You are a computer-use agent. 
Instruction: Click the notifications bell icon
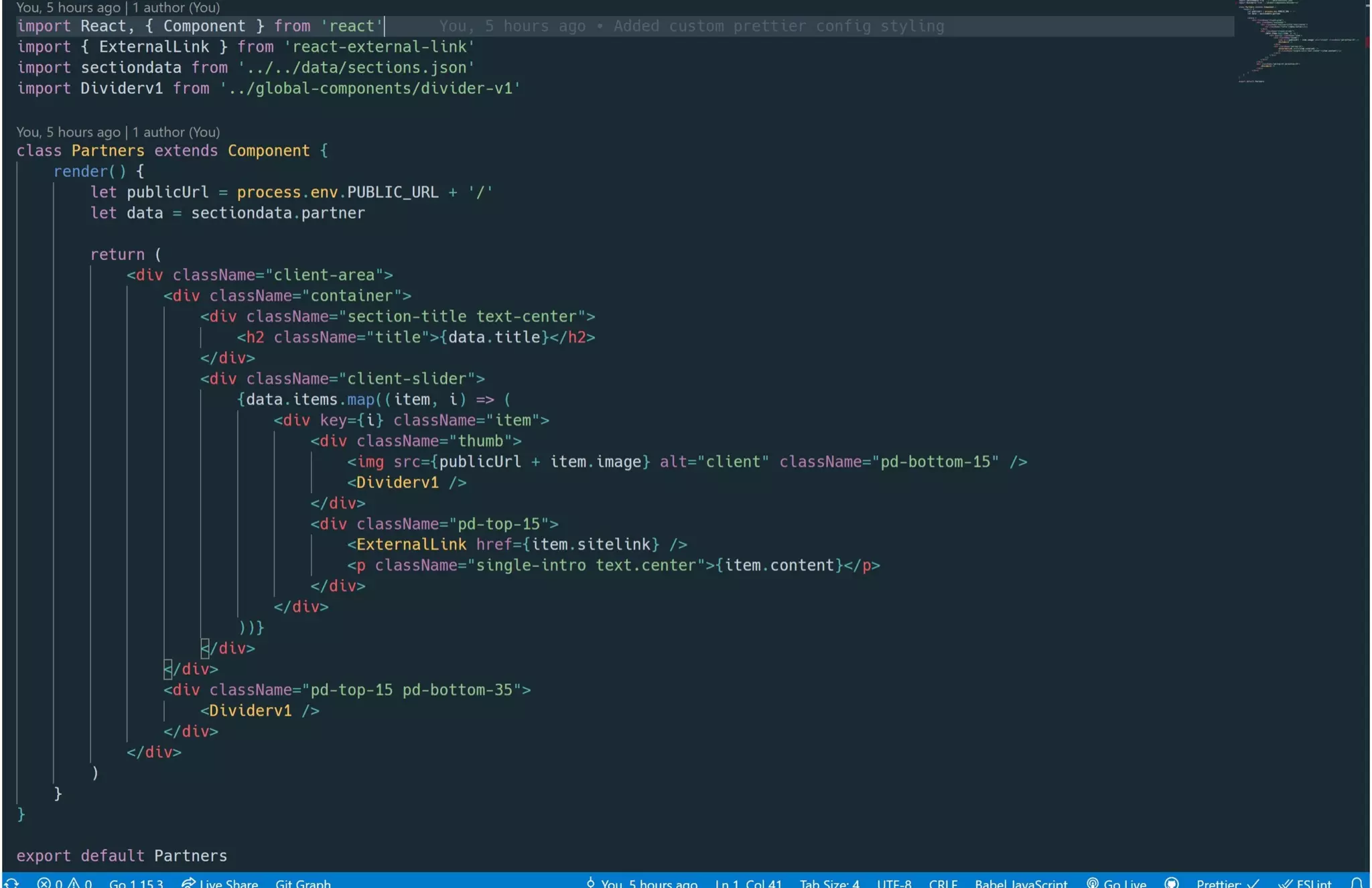click(1357, 883)
